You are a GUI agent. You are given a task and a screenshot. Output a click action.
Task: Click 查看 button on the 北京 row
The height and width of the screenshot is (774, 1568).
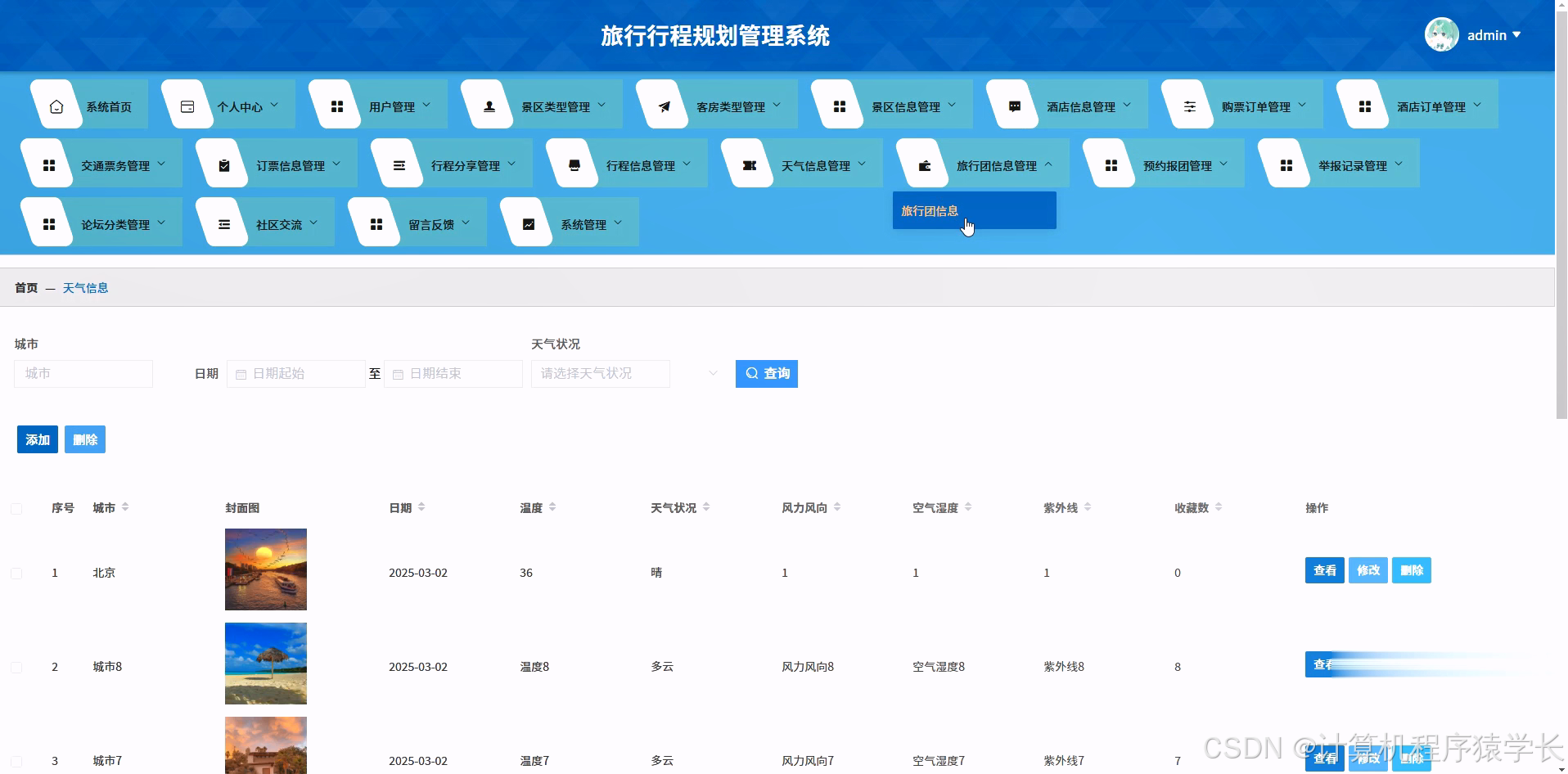(x=1324, y=570)
